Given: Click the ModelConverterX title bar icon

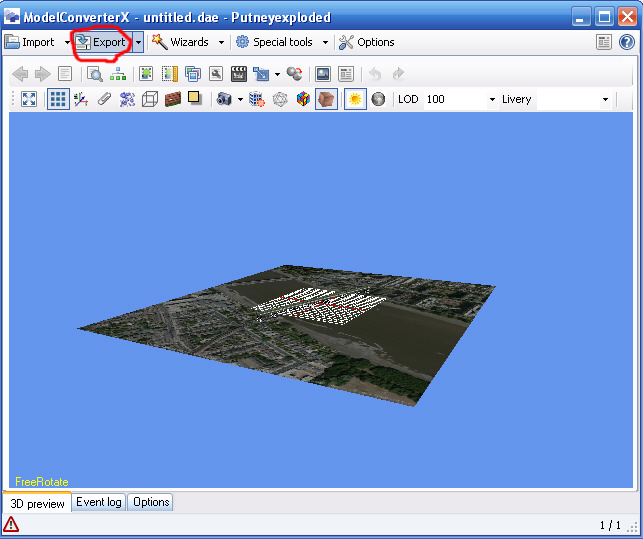Looking at the screenshot, I should 12,17.
